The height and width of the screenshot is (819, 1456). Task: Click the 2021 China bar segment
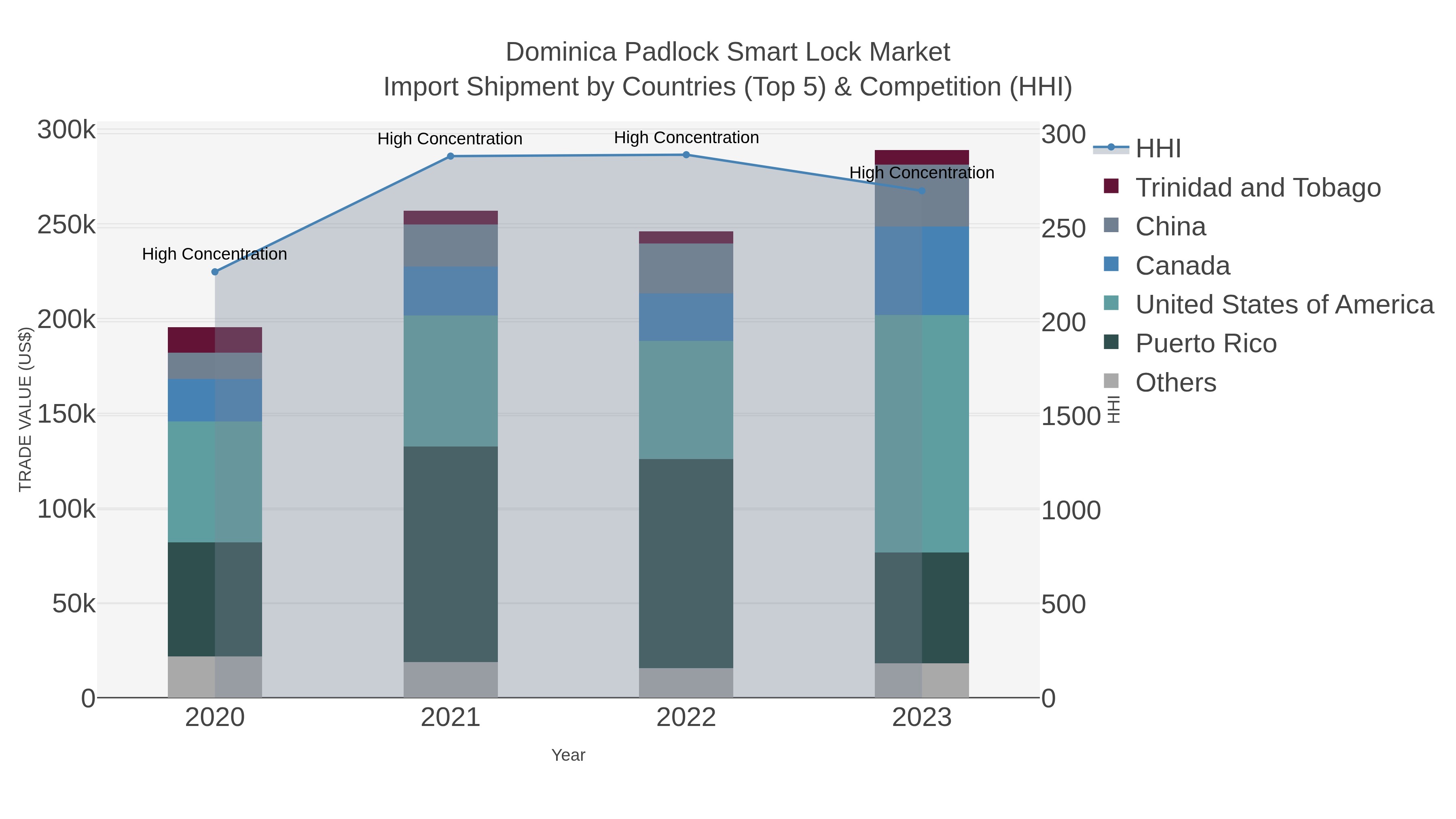(x=451, y=246)
